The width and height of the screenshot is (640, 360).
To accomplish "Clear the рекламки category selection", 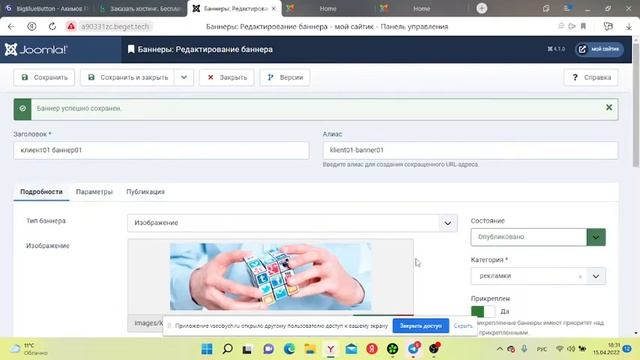I will (x=580, y=276).
